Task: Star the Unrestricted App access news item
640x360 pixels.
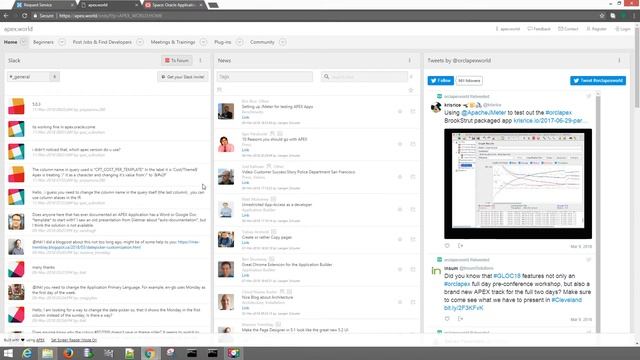Action: (x=400, y=209)
